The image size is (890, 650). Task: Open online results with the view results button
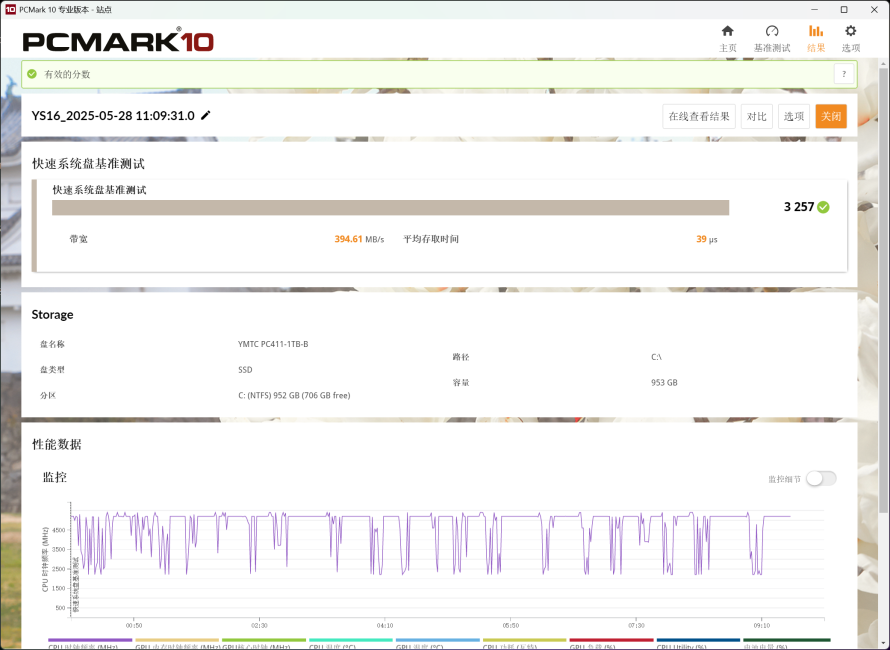pos(698,115)
